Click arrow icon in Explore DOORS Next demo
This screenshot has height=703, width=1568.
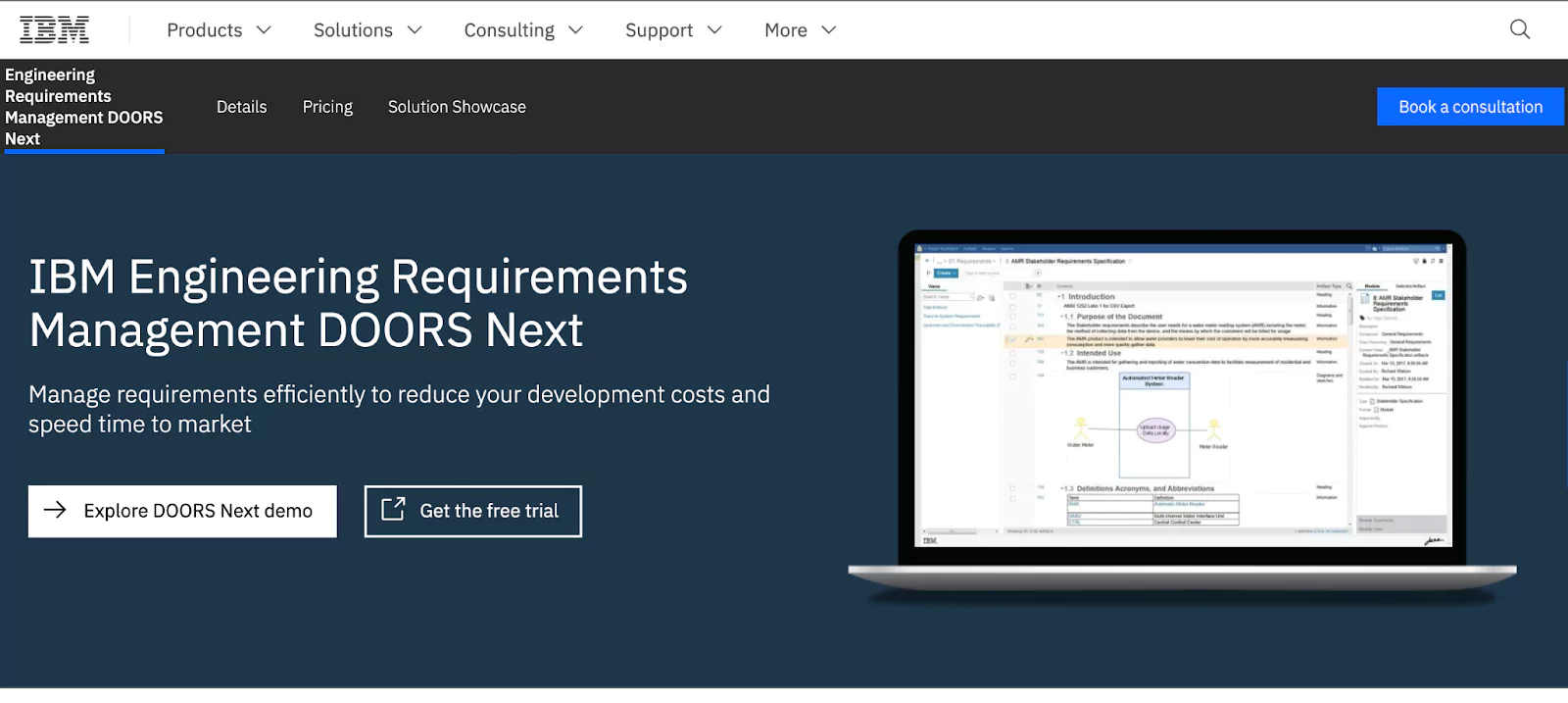[55, 510]
